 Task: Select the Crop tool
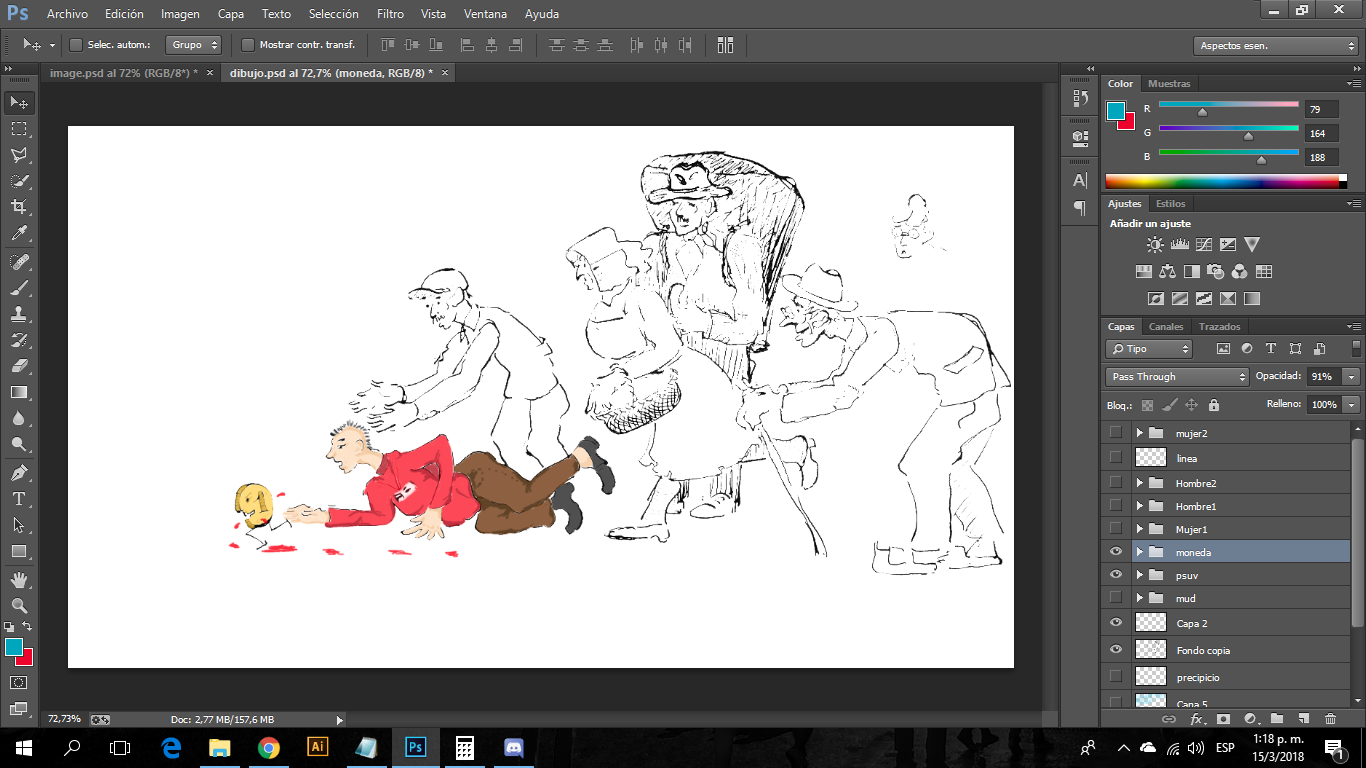click(x=19, y=207)
